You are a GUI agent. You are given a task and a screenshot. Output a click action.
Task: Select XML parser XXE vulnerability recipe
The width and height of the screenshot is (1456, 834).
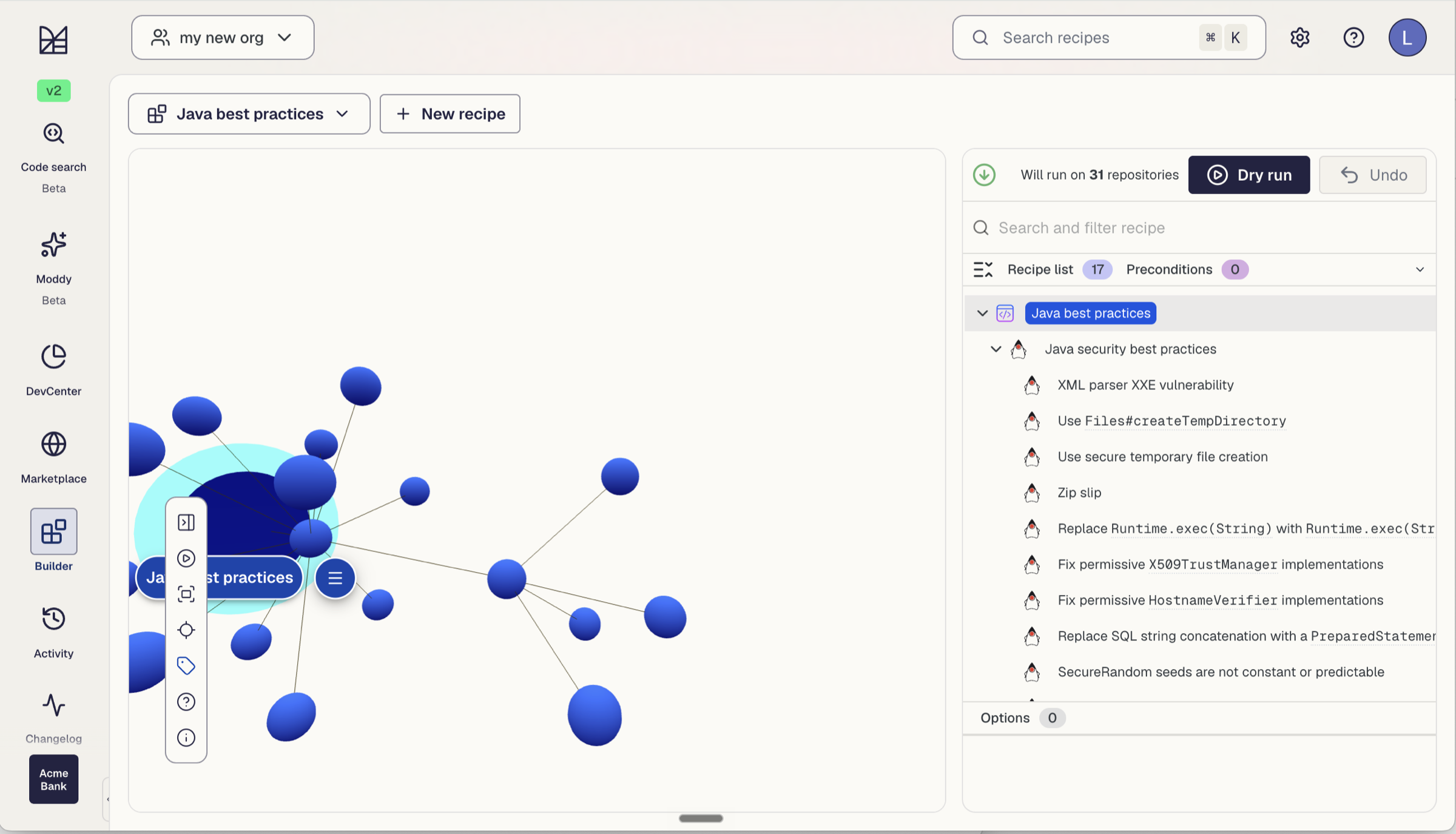[x=1145, y=385]
